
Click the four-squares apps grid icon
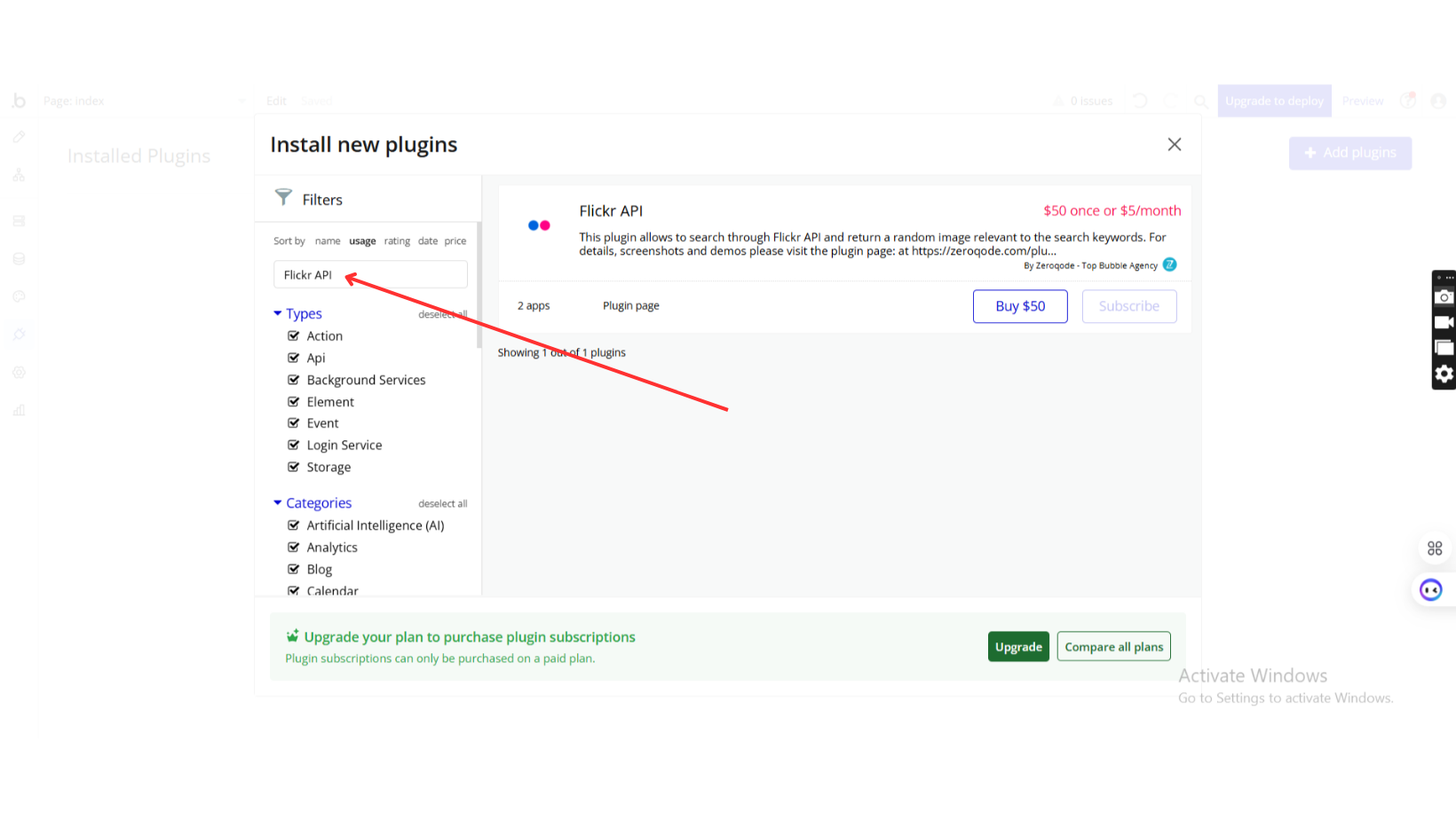(x=1435, y=548)
